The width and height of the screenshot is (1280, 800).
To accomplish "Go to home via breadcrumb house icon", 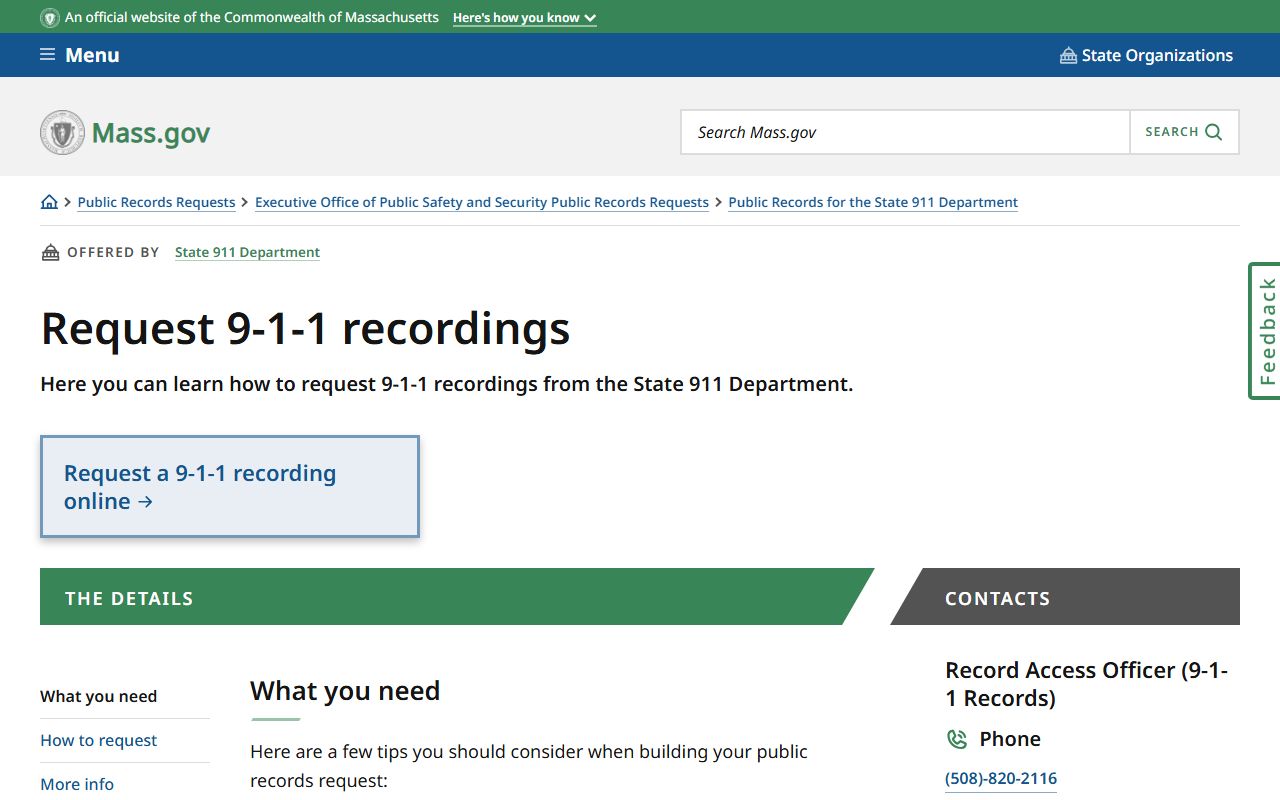I will coord(49,202).
